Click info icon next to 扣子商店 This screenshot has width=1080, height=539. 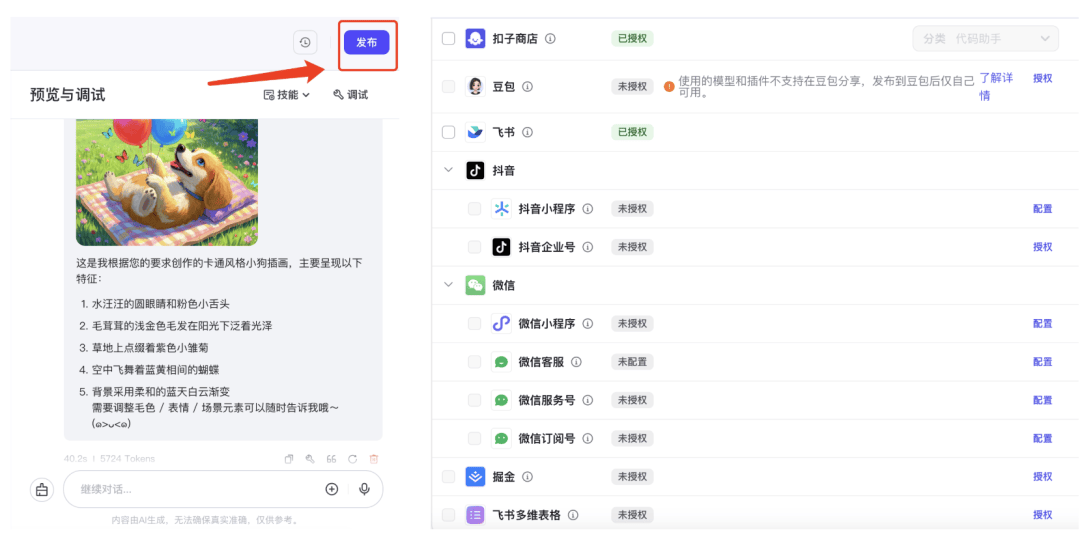pos(550,39)
